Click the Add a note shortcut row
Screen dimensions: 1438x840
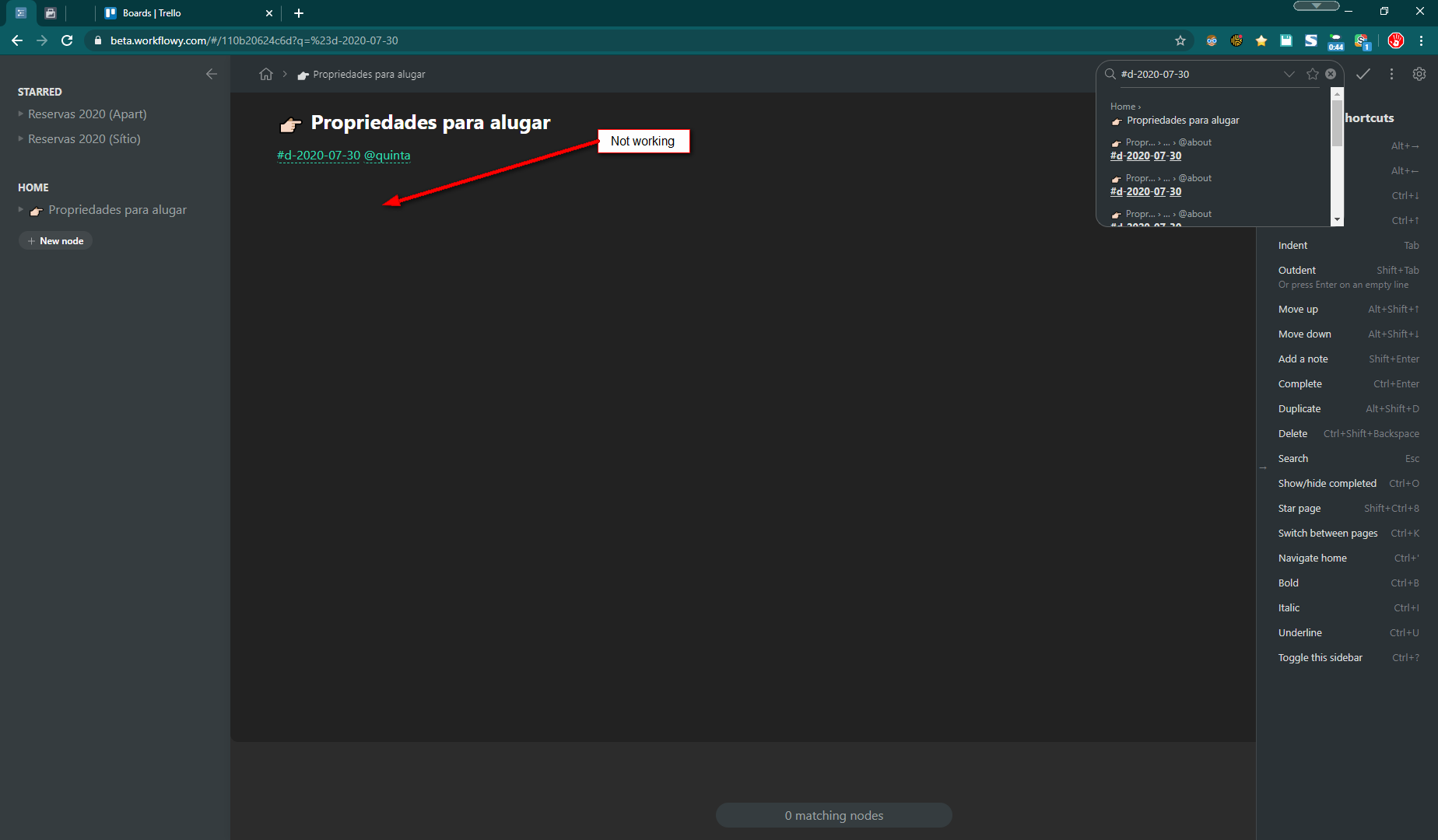coord(1349,359)
